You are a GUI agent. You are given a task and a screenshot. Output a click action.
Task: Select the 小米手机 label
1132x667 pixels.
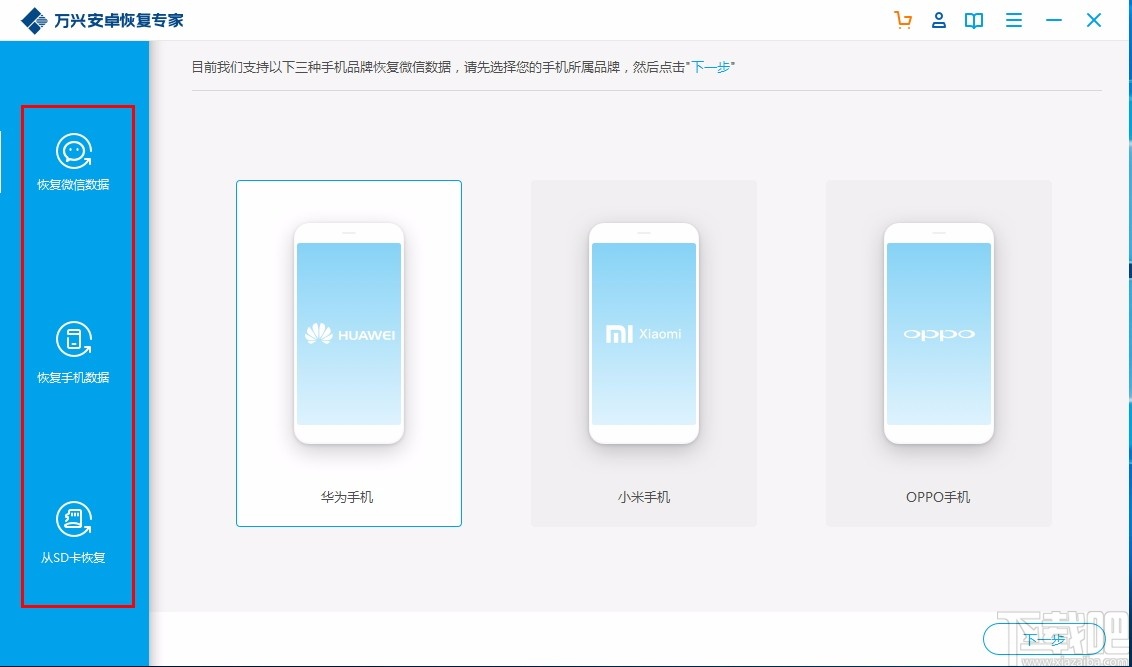click(x=644, y=497)
